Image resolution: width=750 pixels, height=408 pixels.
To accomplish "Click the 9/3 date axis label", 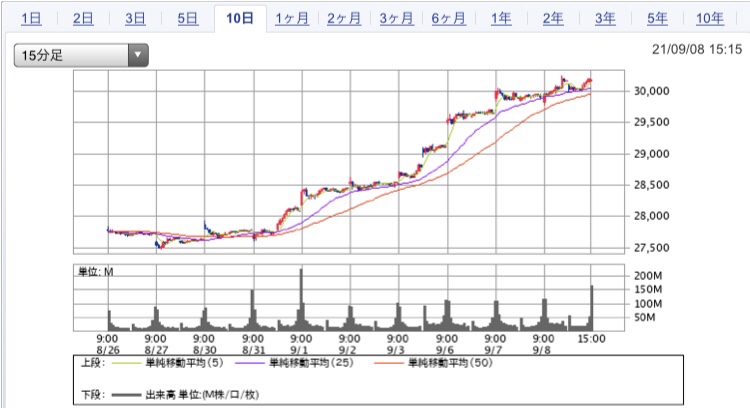I will [x=396, y=350].
